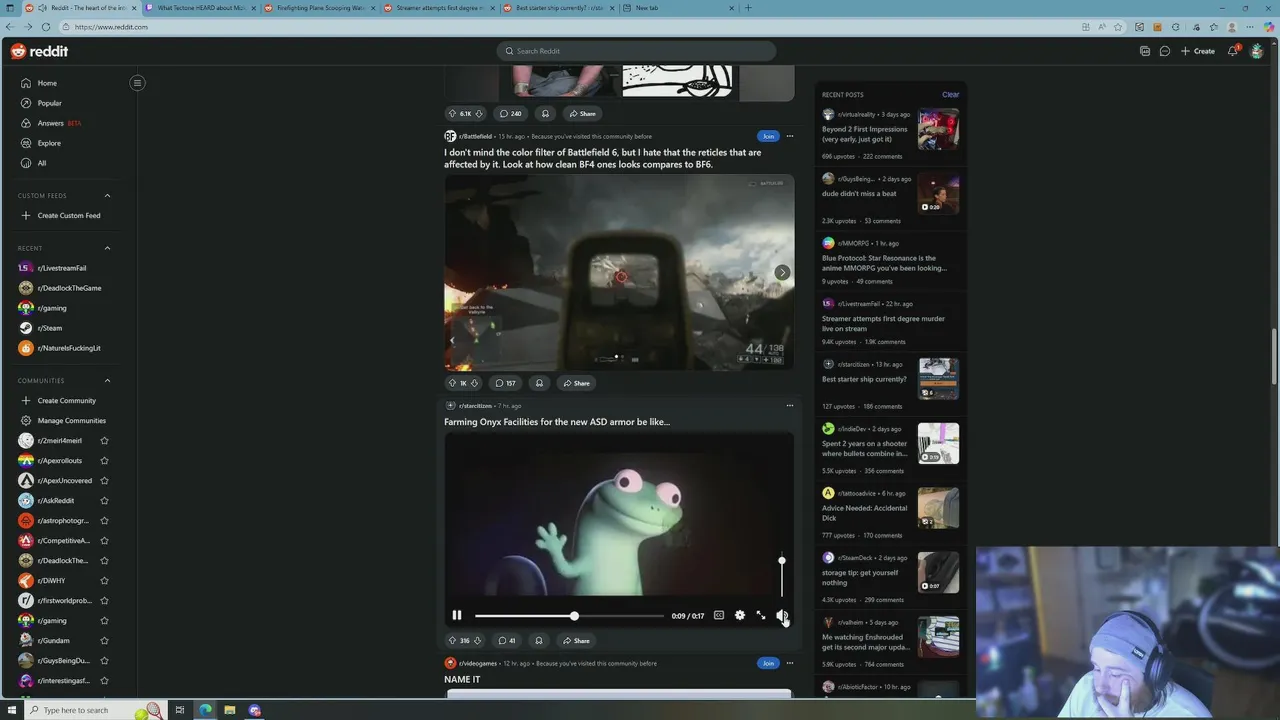Viewport: 1280px width, 720px height.
Task: Open the notifications bell
Action: (1233, 51)
